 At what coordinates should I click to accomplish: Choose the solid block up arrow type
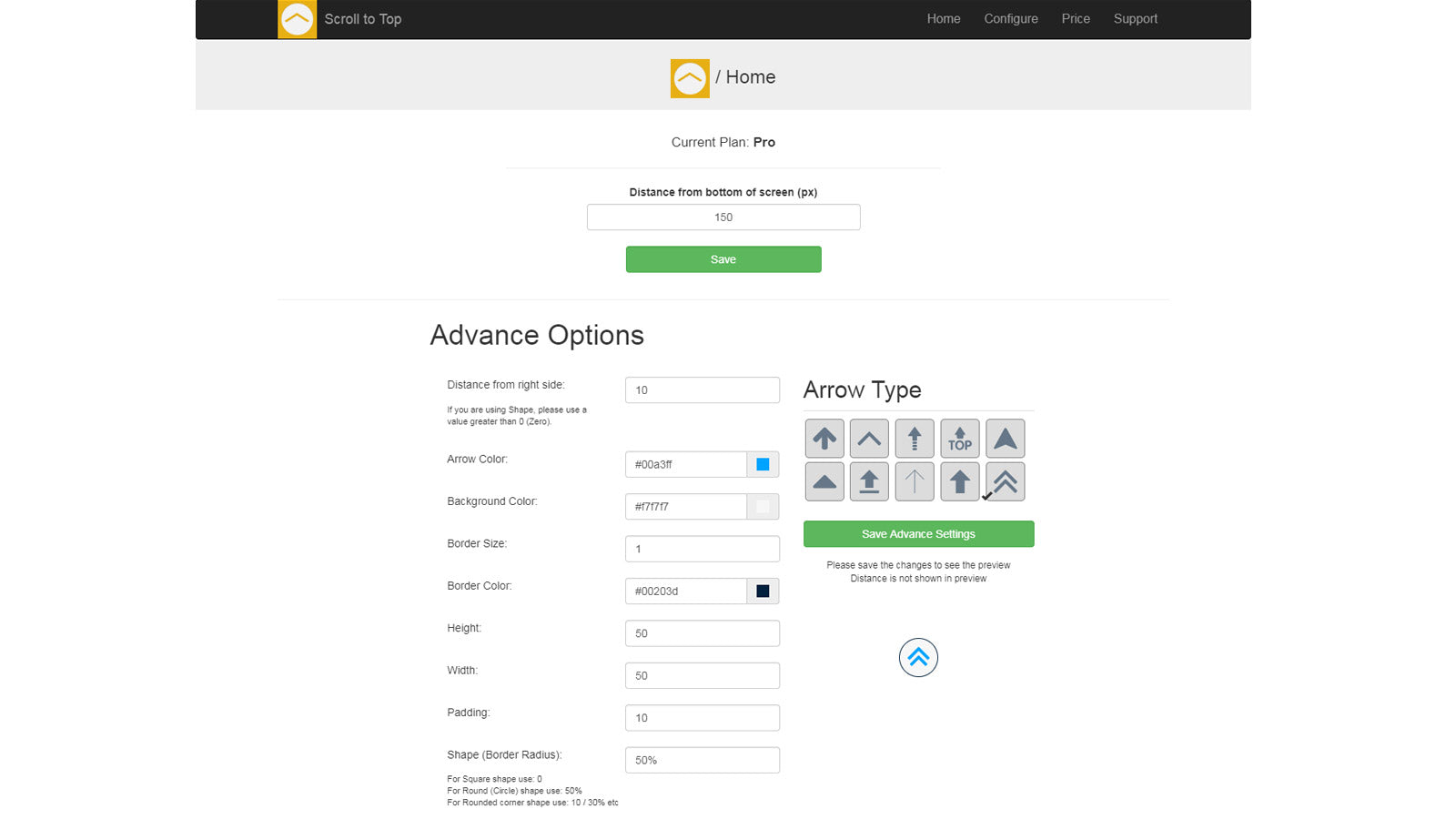pos(960,481)
